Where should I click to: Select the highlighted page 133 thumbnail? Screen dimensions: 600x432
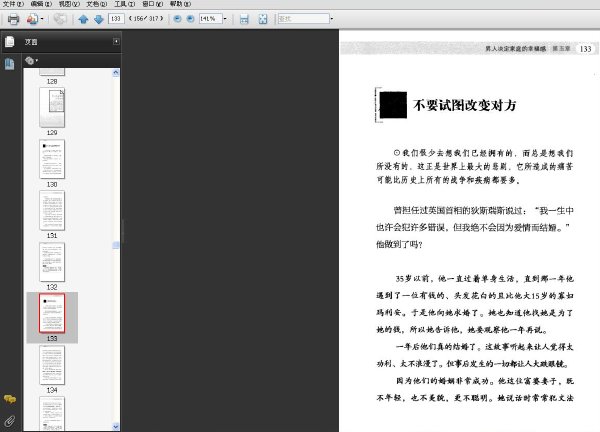tap(52, 313)
